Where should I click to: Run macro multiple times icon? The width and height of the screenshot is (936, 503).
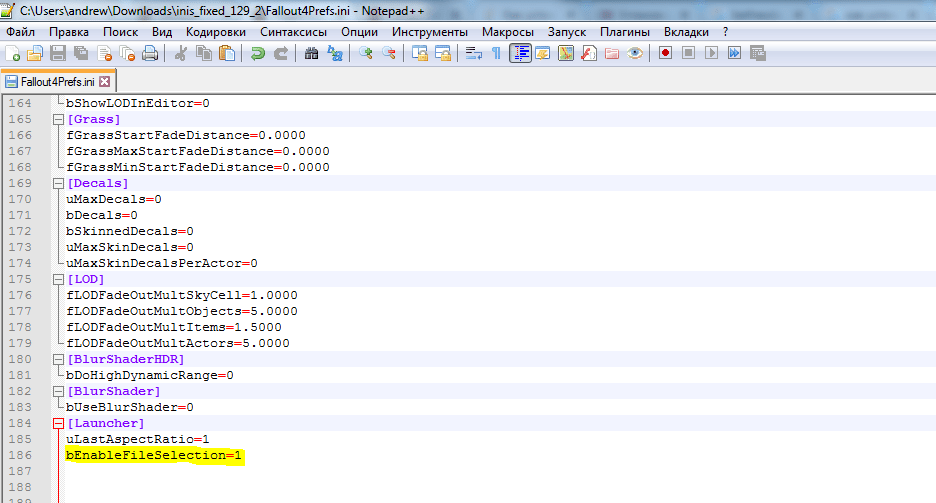(x=734, y=54)
